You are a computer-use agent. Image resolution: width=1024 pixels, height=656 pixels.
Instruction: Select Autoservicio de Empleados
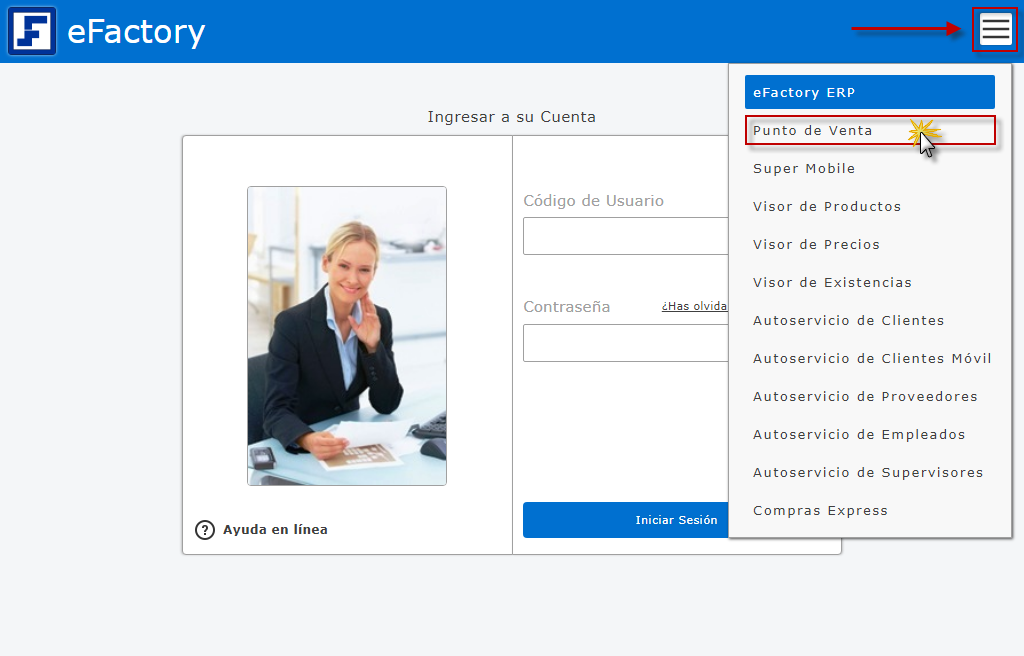[x=869, y=435]
